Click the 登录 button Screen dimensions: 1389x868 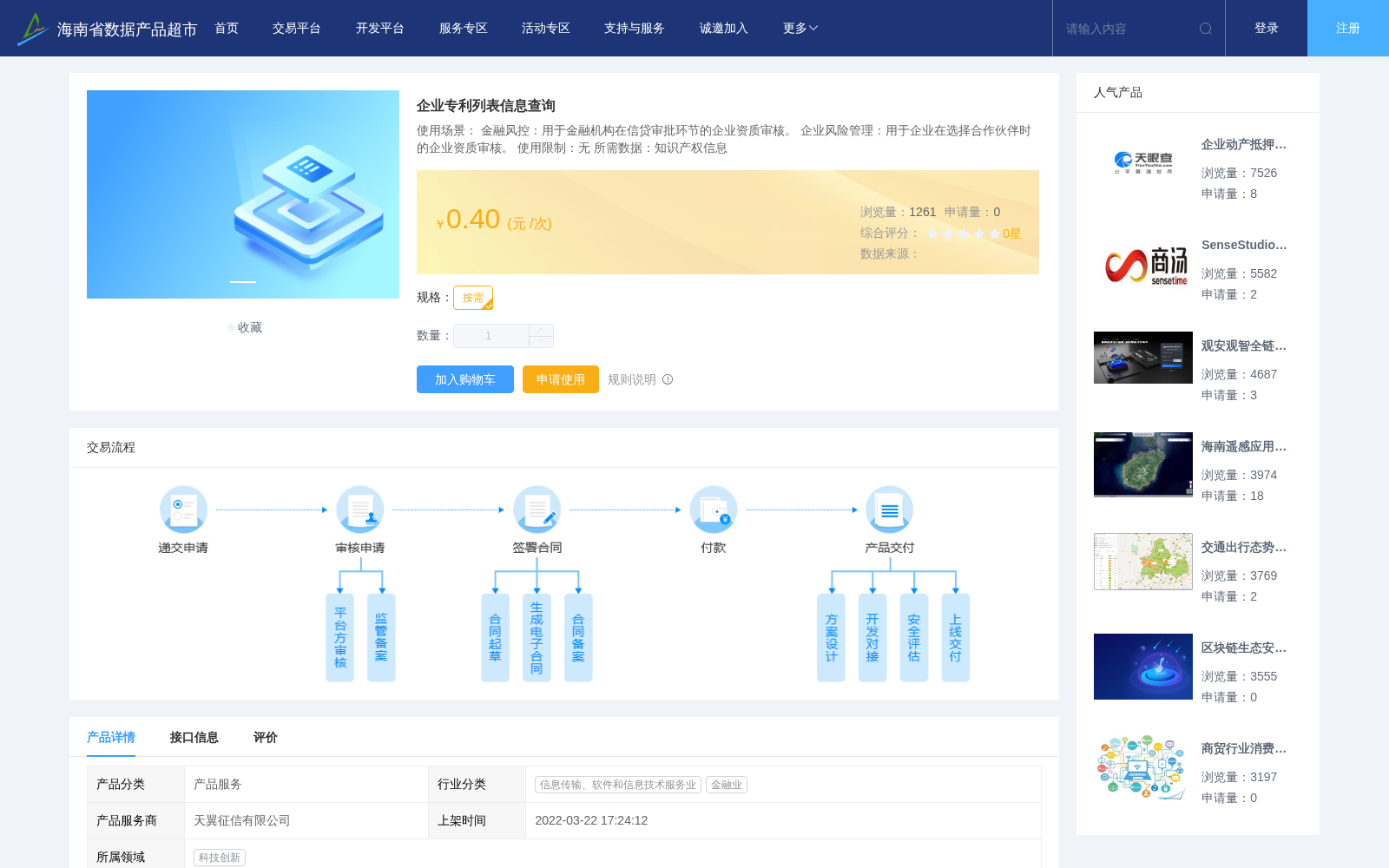pos(1267,29)
